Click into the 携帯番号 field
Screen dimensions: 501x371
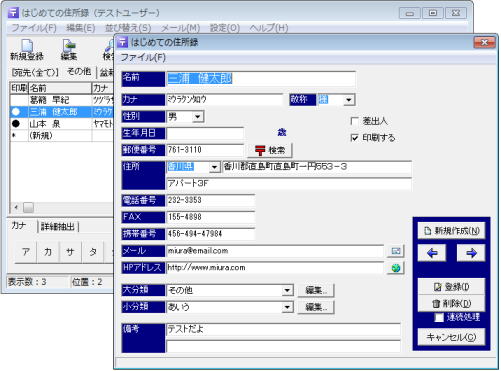coord(210,234)
